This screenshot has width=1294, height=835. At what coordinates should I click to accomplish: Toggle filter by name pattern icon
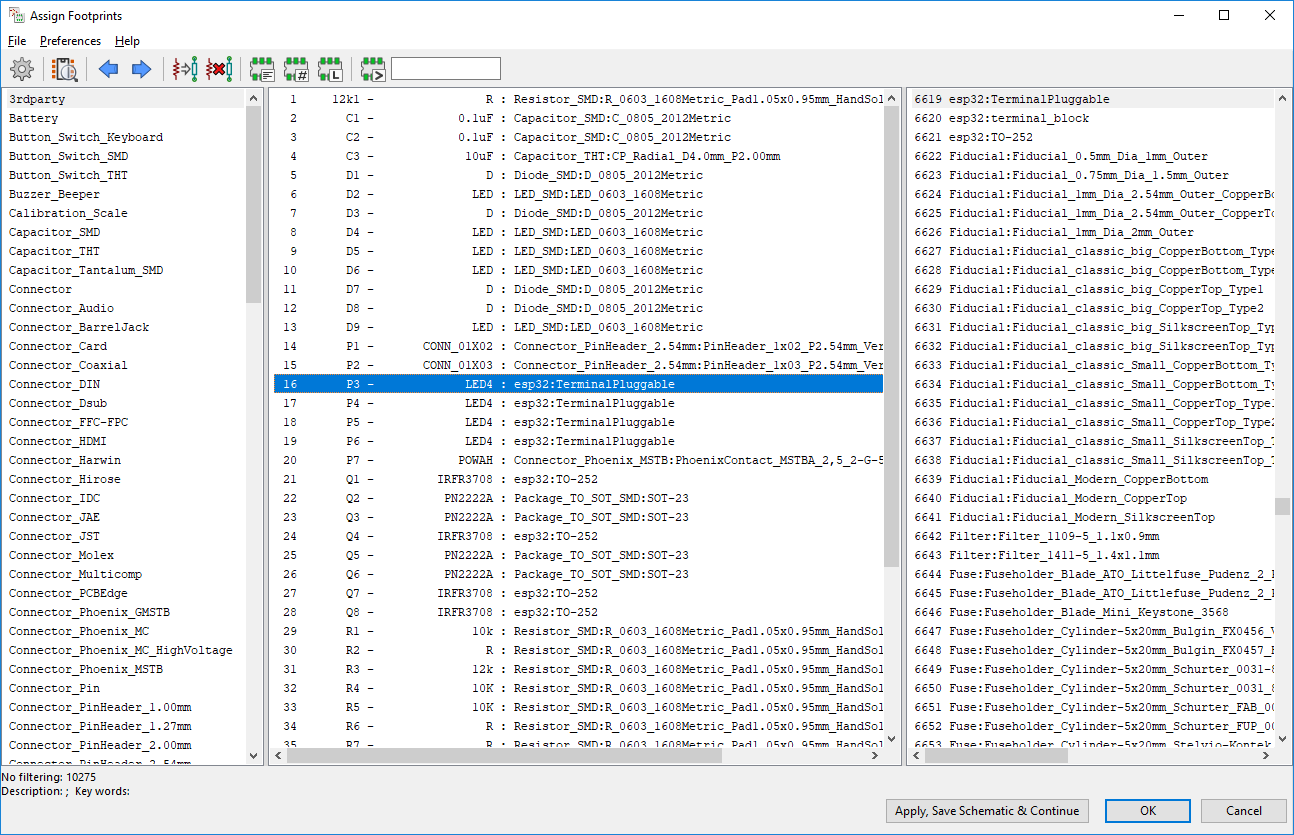tap(373, 69)
